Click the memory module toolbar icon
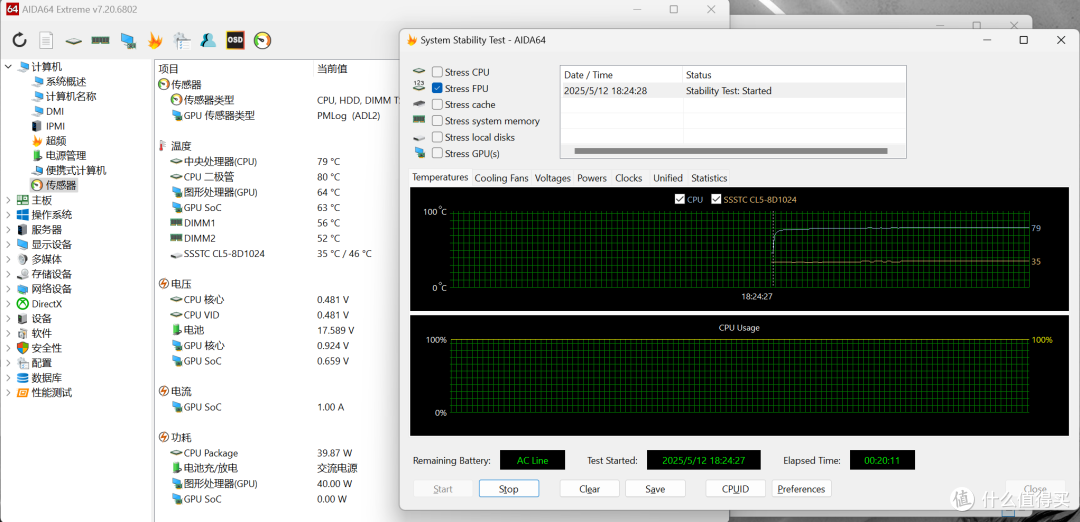 click(101, 40)
